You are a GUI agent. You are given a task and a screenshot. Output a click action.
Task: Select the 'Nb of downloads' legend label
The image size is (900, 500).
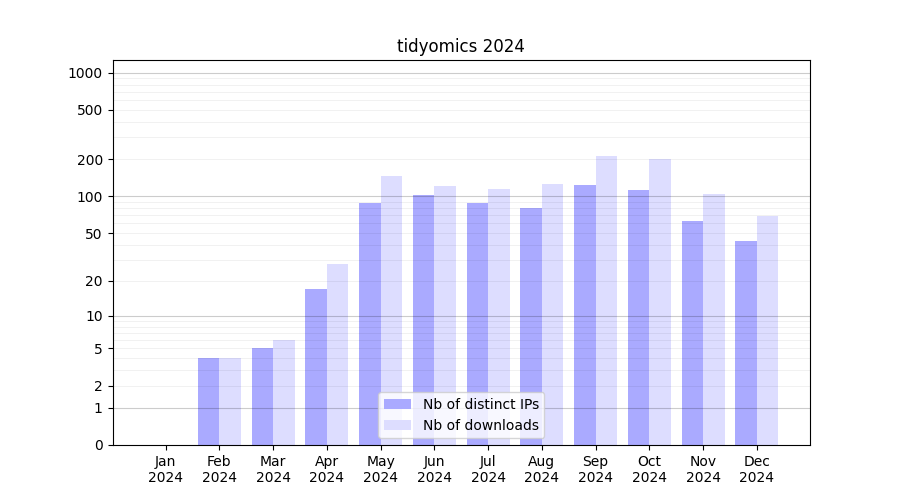(x=480, y=425)
